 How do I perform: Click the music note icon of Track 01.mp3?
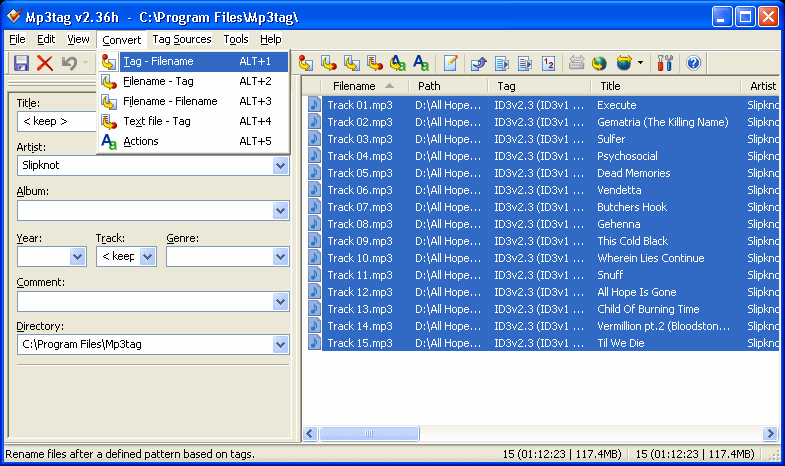[314, 105]
